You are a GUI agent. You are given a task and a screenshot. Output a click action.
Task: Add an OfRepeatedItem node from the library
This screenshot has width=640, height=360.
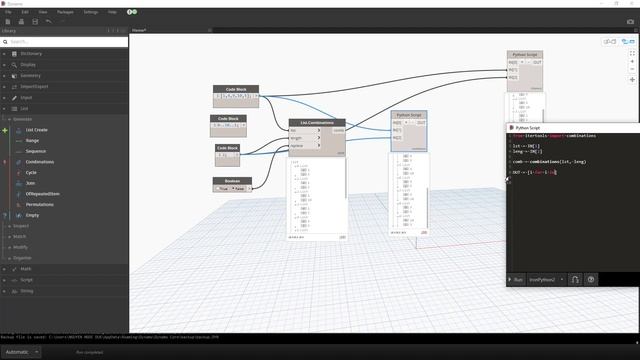click(x=42, y=194)
